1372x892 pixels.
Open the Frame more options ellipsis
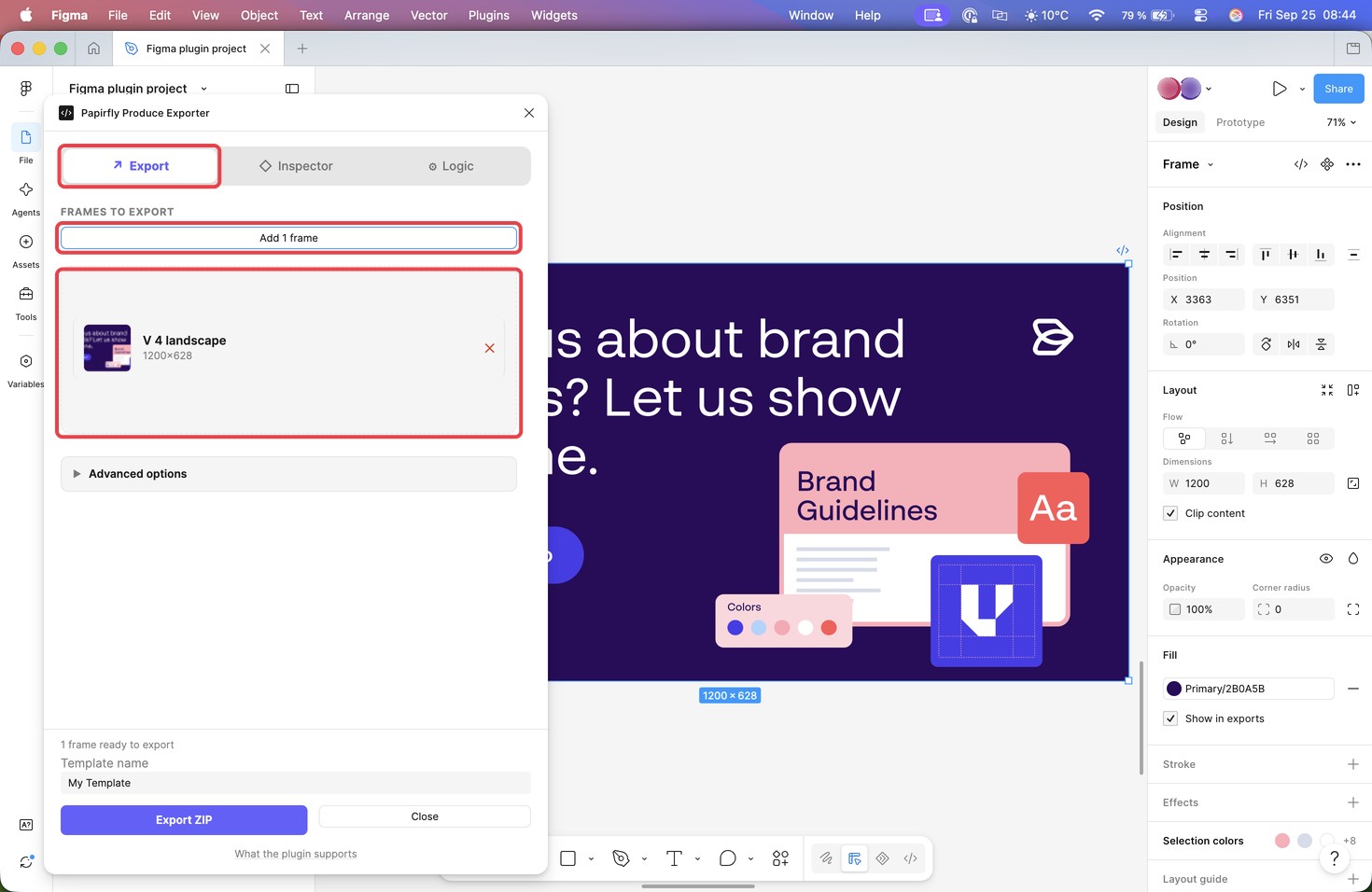pos(1353,164)
